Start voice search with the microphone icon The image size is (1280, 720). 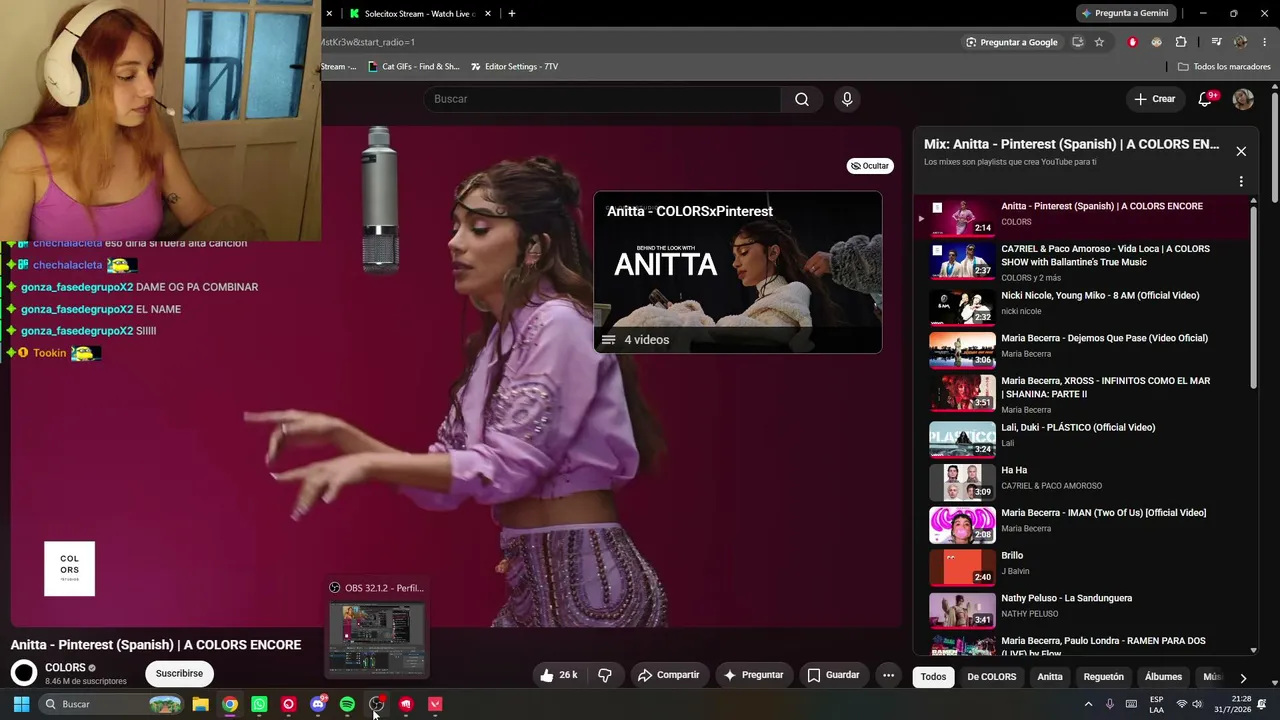click(847, 99)
